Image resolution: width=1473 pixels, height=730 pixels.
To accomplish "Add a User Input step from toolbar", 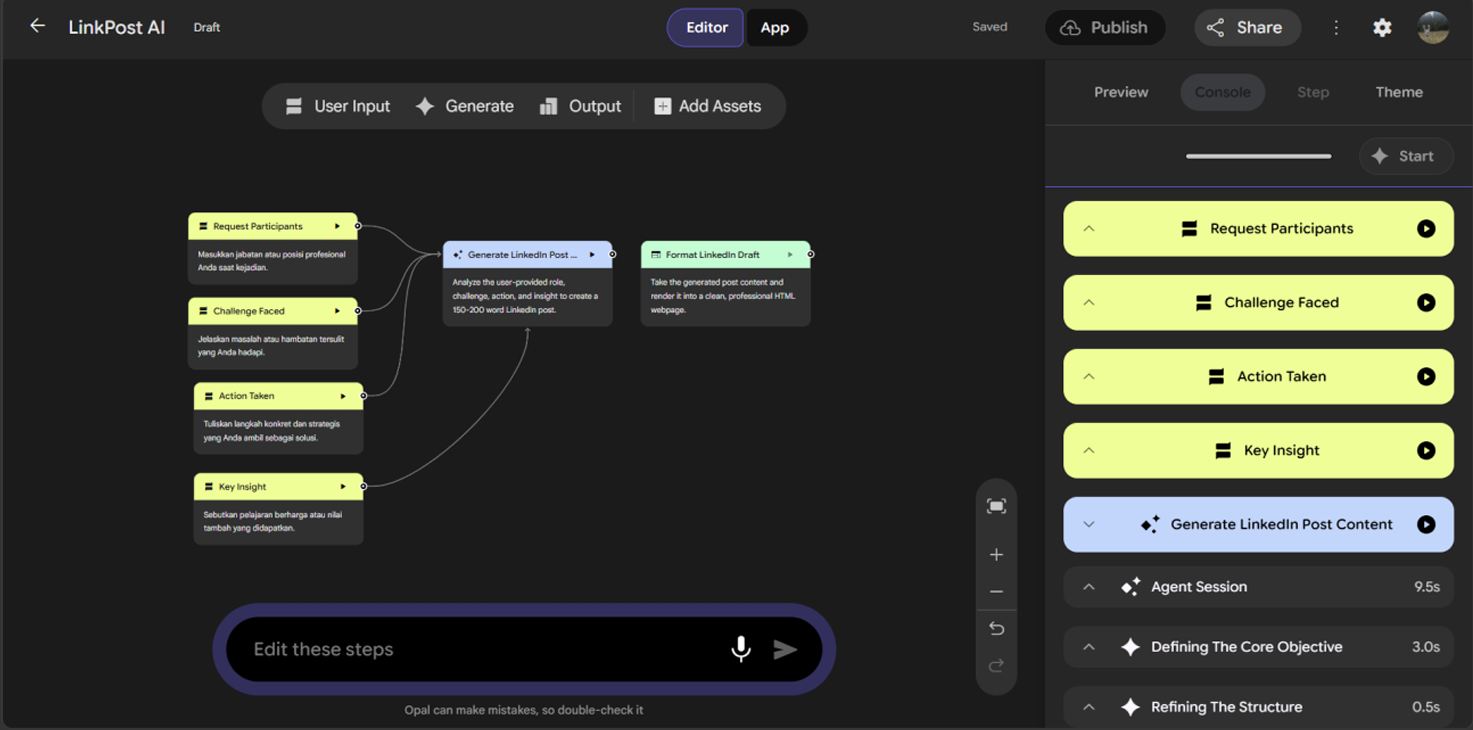I will [337, 106].
